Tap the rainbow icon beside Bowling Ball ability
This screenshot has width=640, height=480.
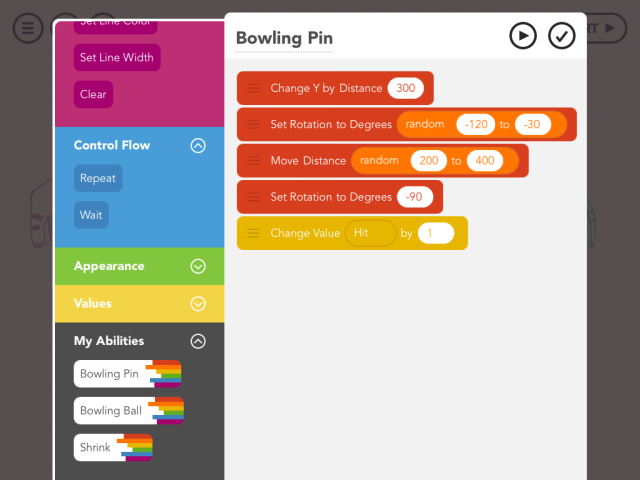click(x=167, y=411)
